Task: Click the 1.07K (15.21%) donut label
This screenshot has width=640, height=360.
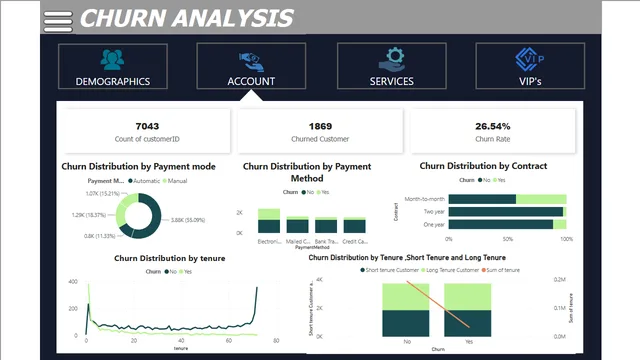Action: tap(102, 193)
